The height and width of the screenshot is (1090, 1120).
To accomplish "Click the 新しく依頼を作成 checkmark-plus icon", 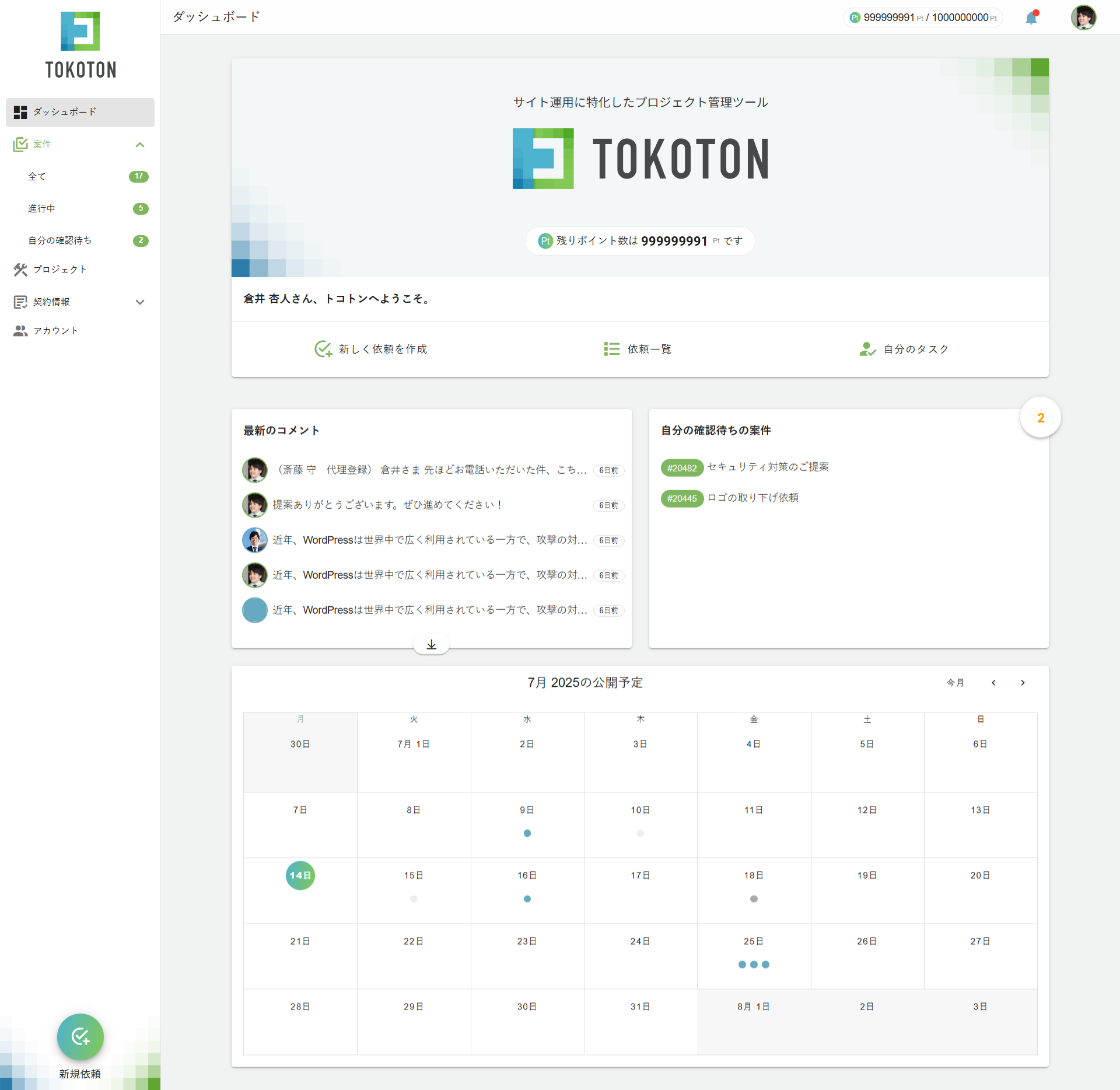I will (323, 349).
